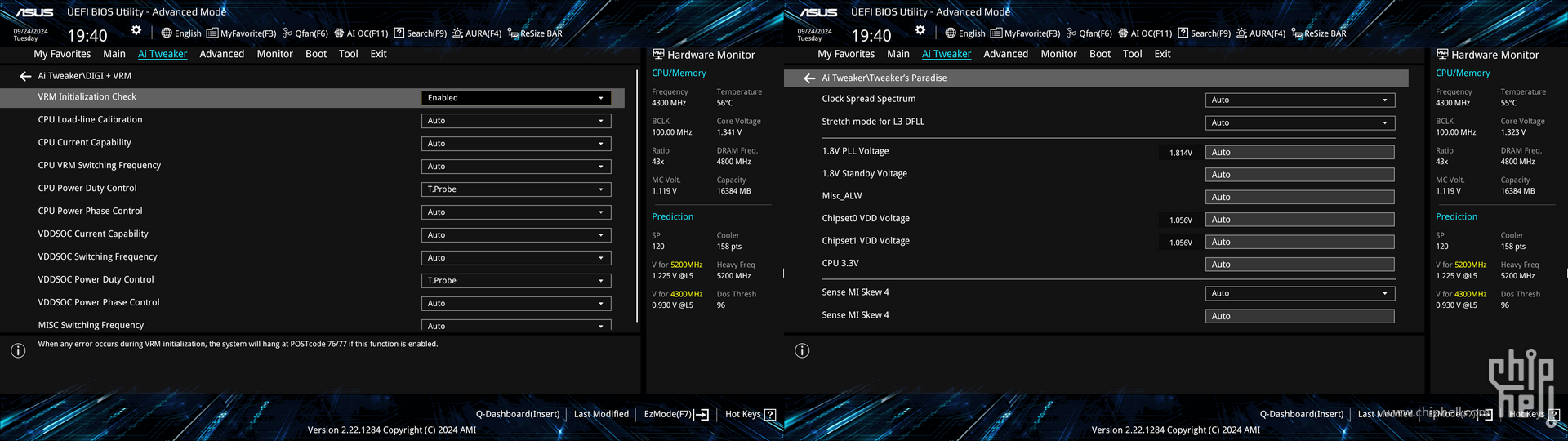Toggle AURA(F4) lighting on DIGI + VRM screen
The width and height of the screenshot is (1568, 441).
pos(477,33)
